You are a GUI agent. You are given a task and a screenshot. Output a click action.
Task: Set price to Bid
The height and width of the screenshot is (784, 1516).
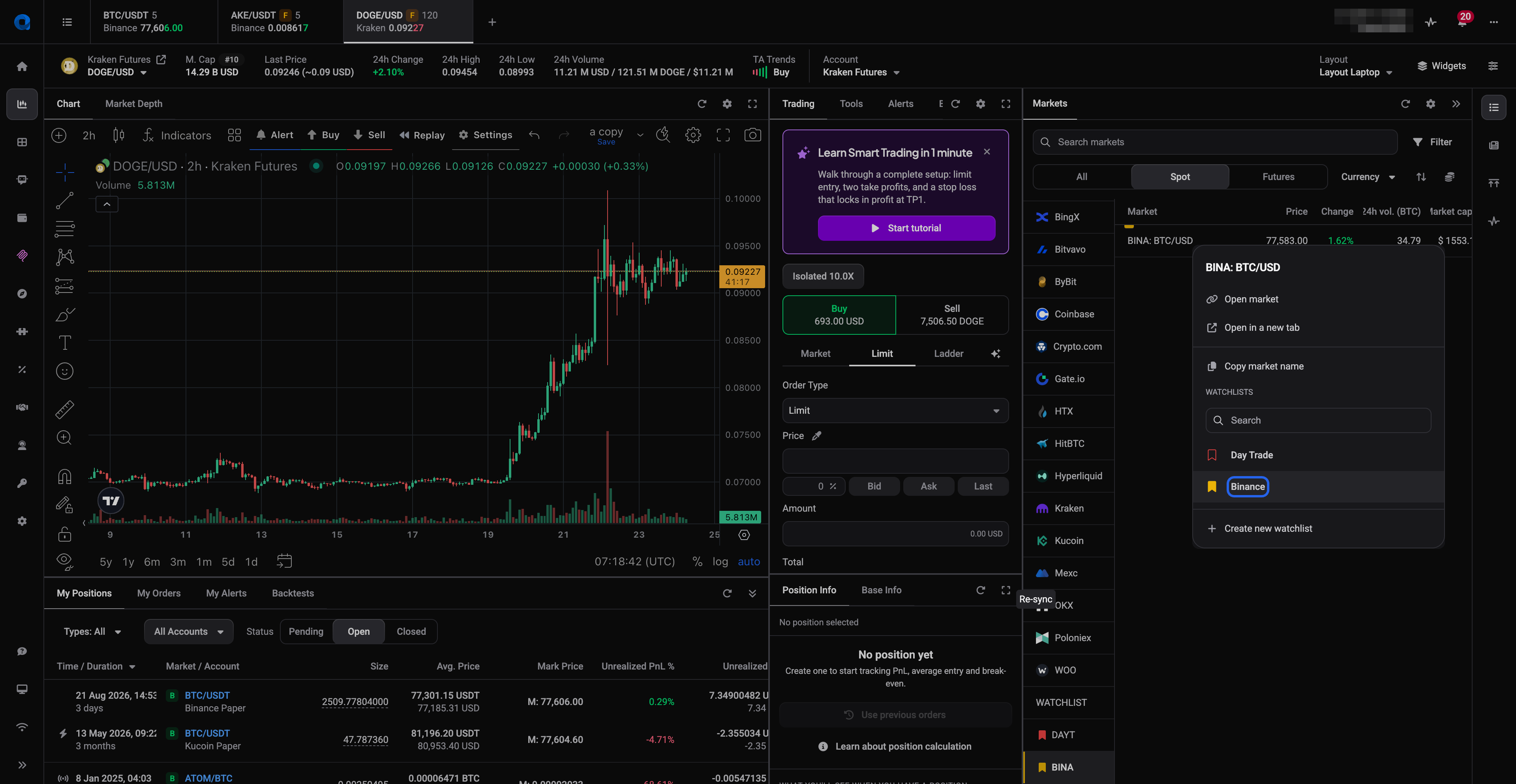tap(874, 486)
